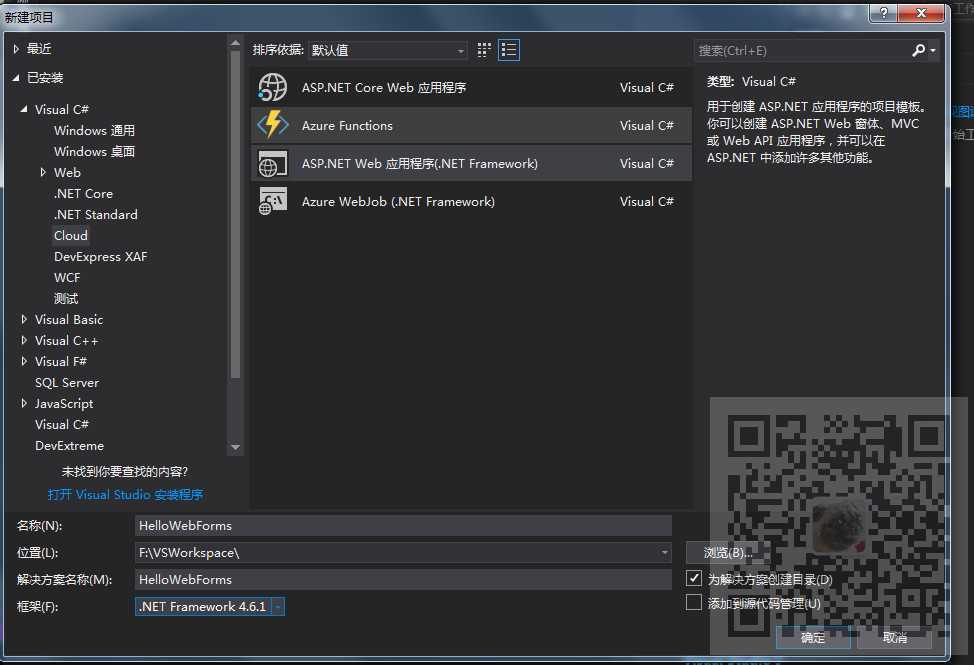Screen dimensions: 974x665
Task: Select Windows 桌面 category
Action: point(94,152)
